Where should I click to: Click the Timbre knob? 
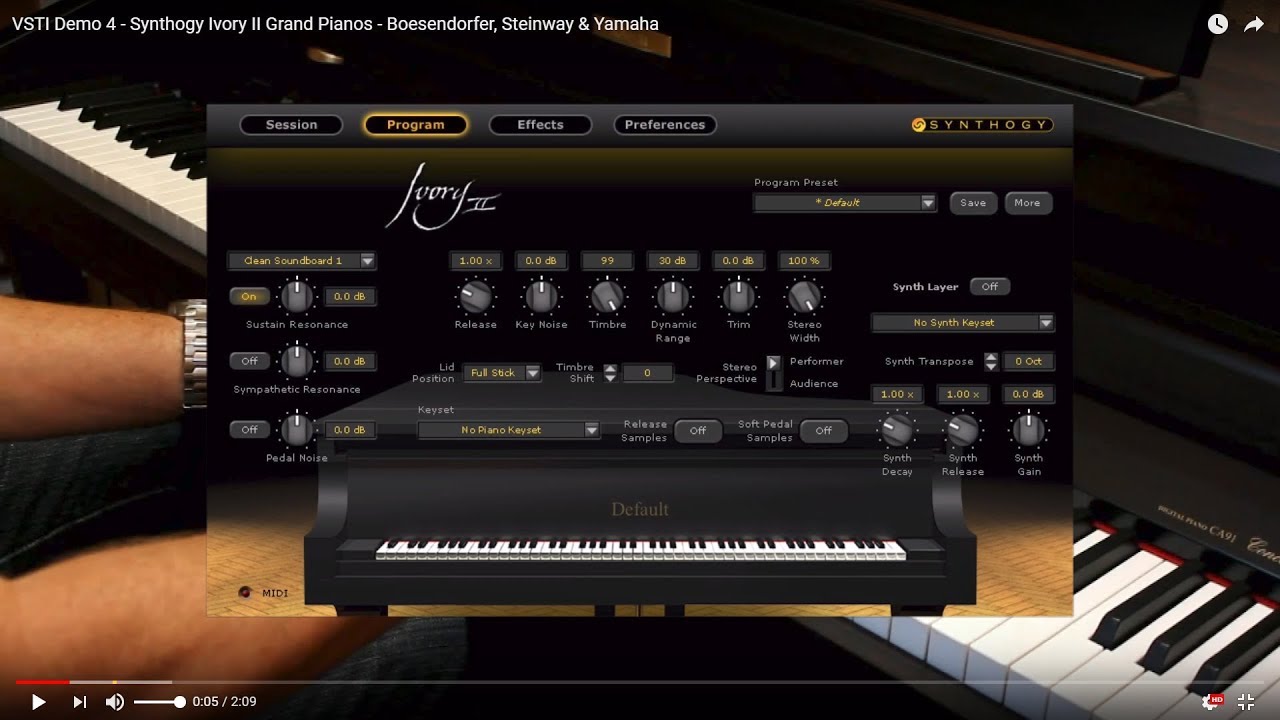pos(607,296)
